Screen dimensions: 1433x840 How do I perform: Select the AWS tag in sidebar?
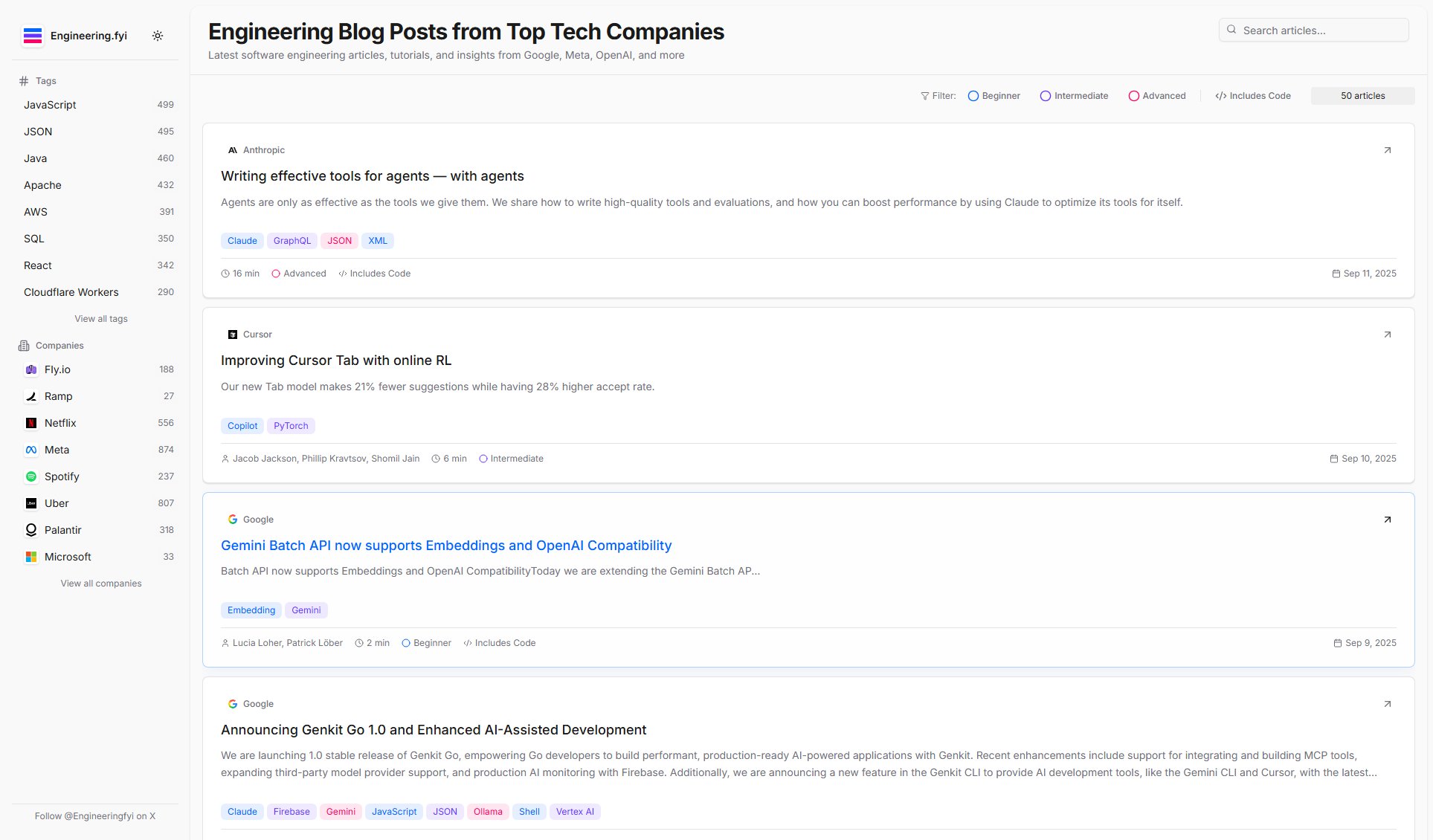[99, 212]
